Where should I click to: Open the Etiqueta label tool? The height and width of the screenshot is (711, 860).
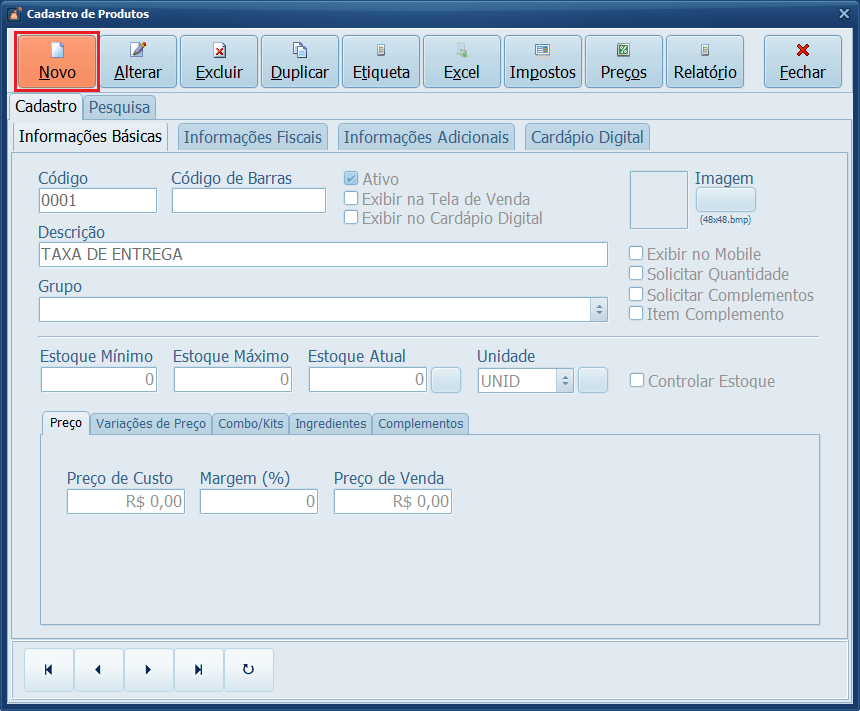point(381,61)
